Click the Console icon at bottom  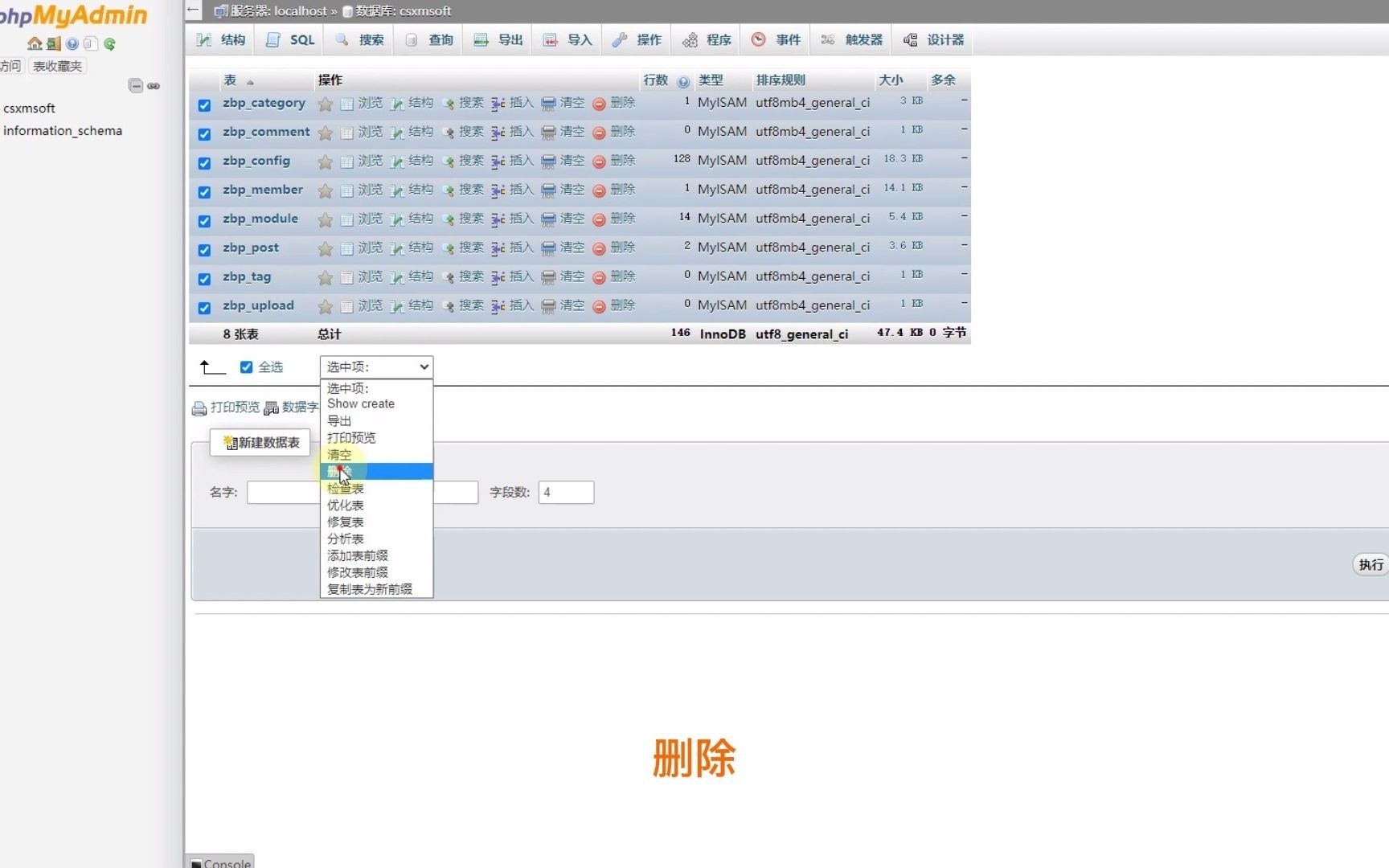click(x=196, y=863)
